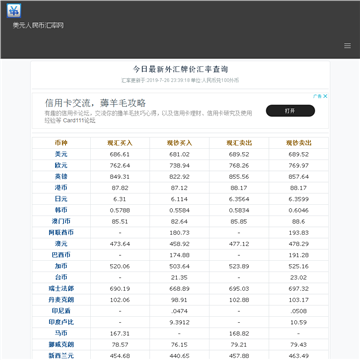Select the 473.64 AUD spot buy value

tap(120, 244)
